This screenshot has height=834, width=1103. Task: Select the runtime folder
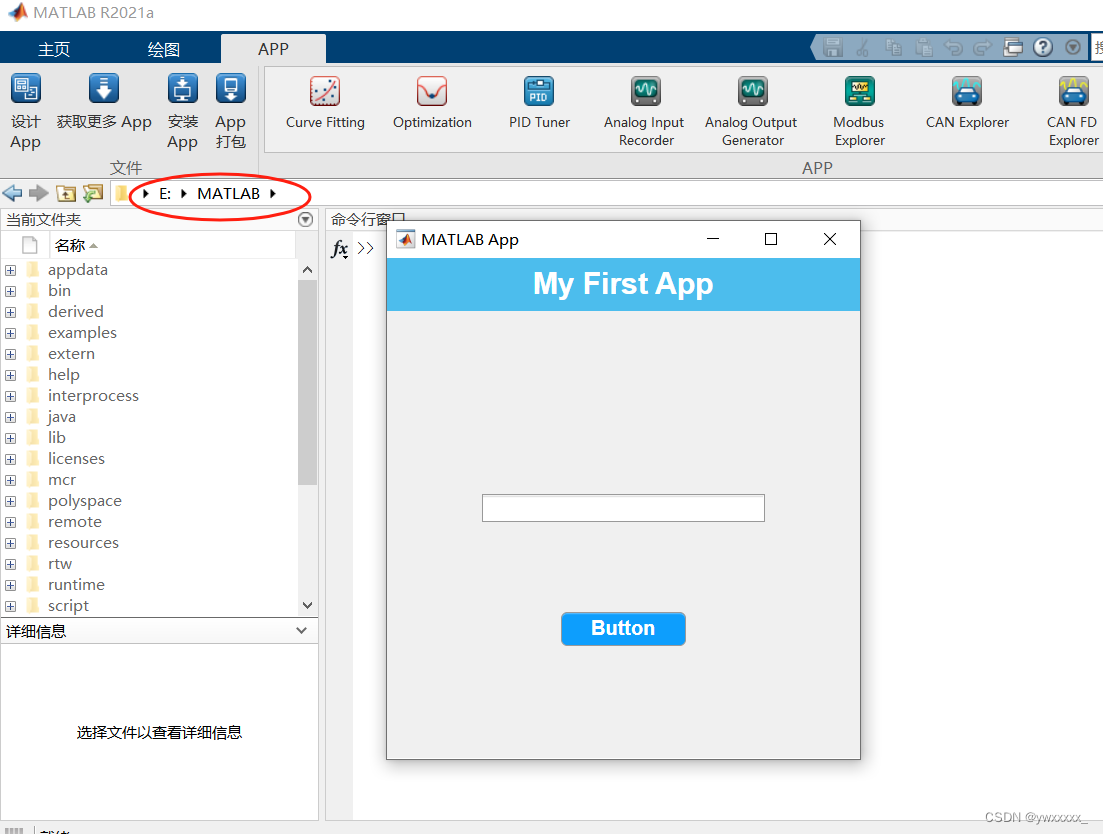(76, 584)
